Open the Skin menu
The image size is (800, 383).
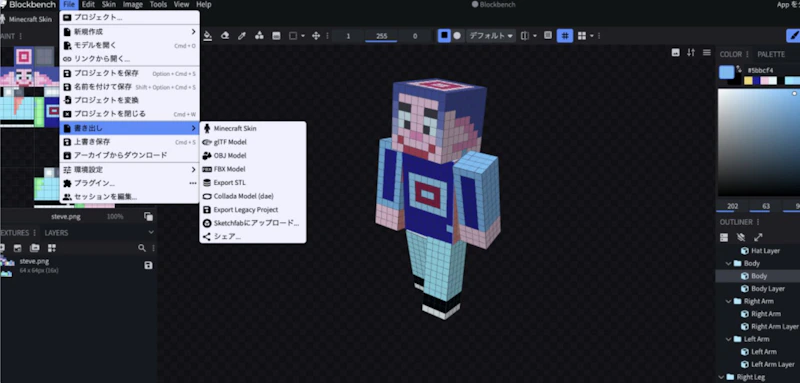click(109, 5)
